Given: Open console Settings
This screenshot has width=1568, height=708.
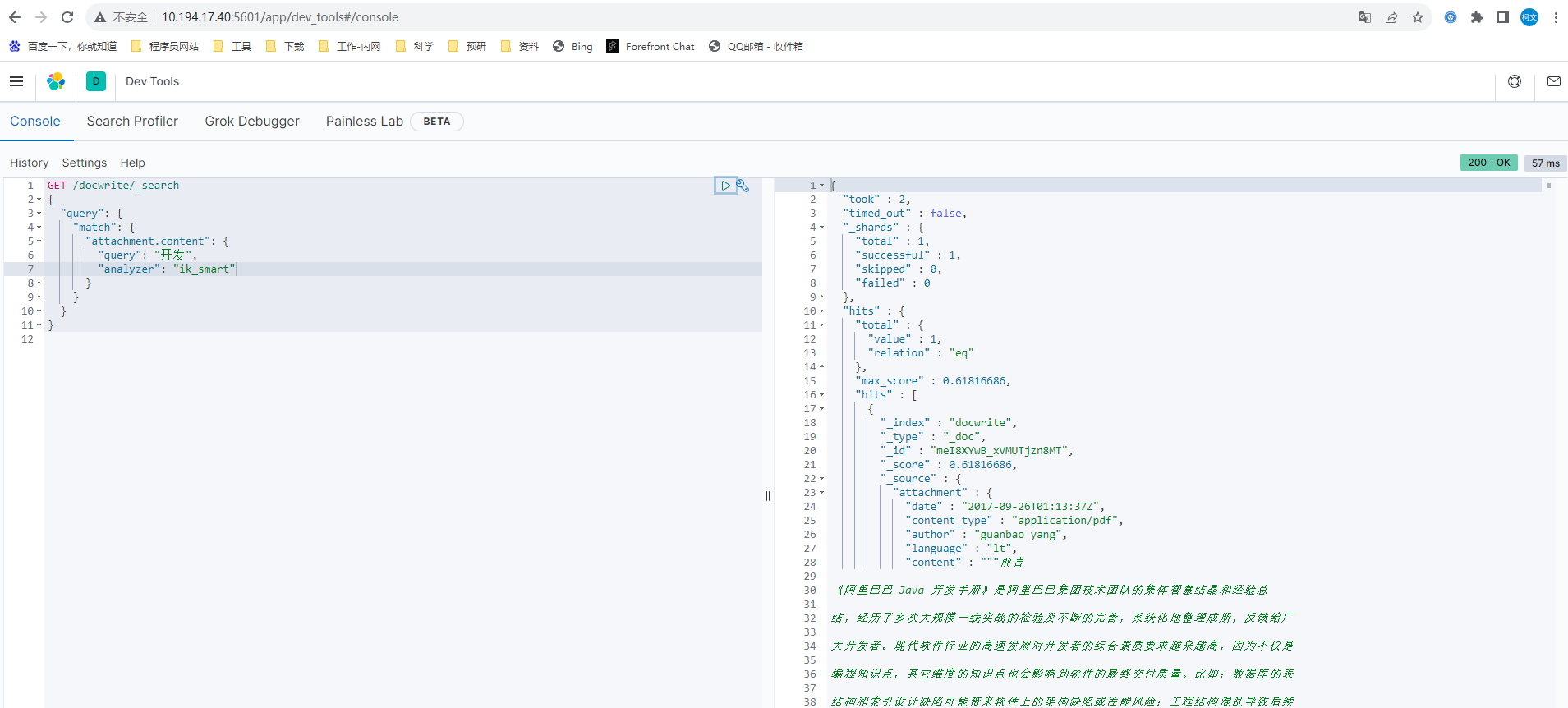Looking at the screenshot, I should click(x=85, y=163).
